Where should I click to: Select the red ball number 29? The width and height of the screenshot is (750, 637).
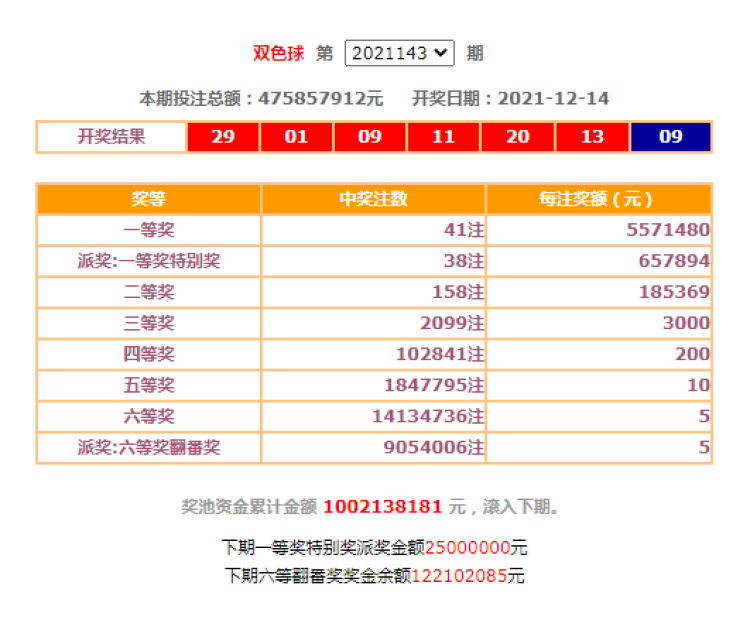coord(223,137)
